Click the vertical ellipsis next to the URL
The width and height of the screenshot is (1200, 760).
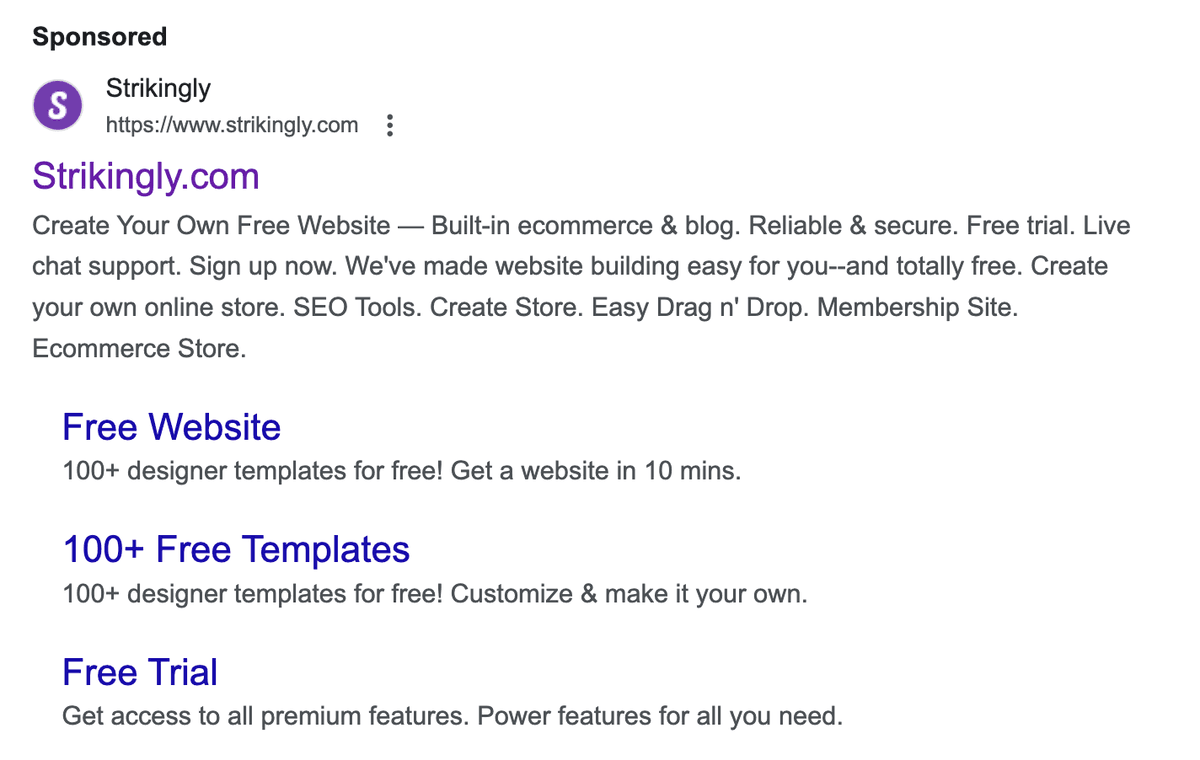coord(389,125)
